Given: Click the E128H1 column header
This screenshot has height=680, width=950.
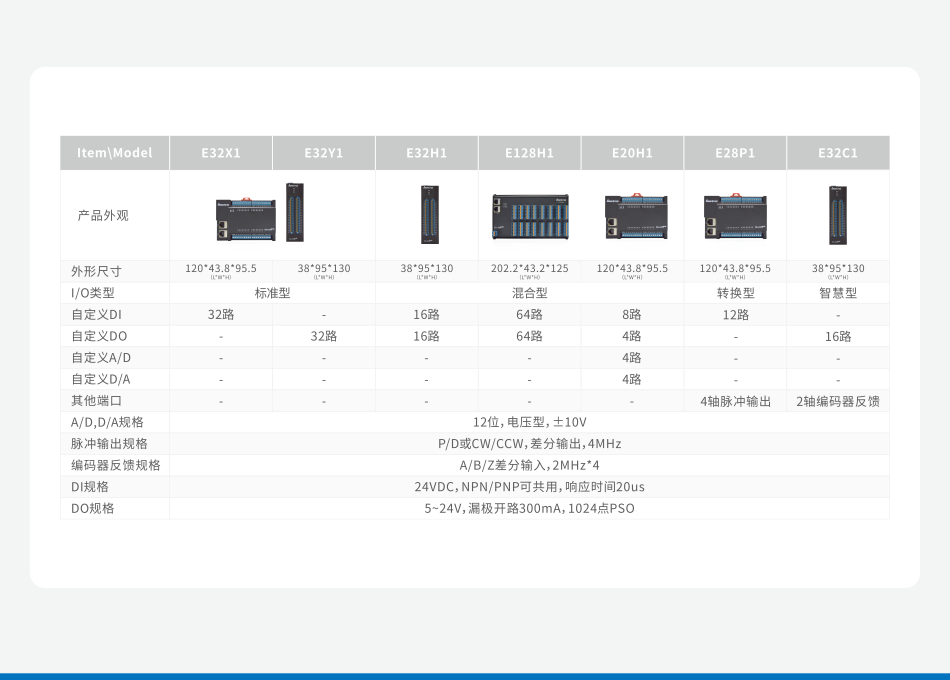Looking at the screenshot, I should click(530, 153).
